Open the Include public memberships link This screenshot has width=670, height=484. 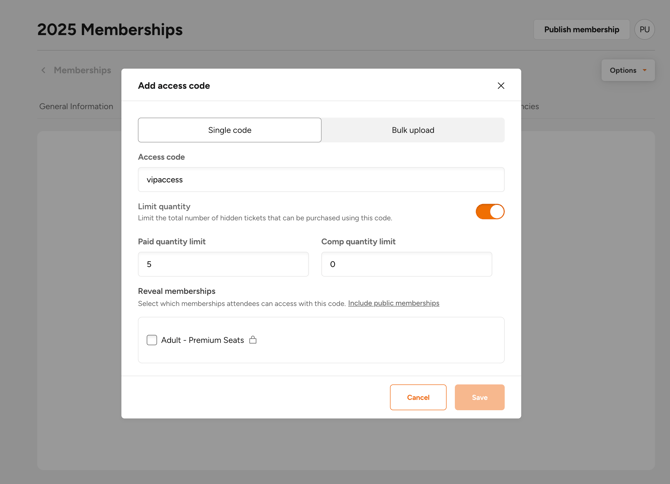click(x=394, y=303)
